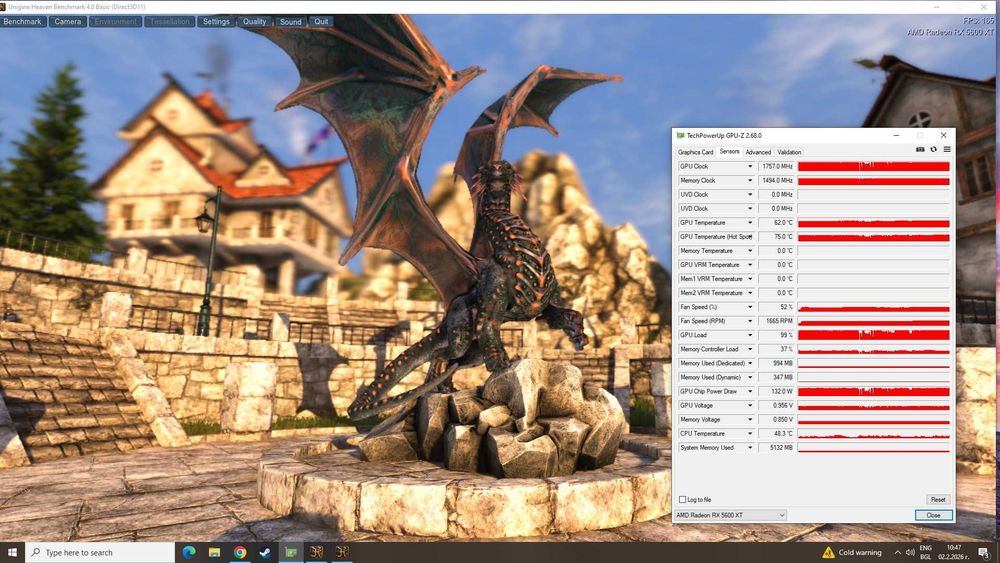Launch Google Chrome from the taskbar
Viewport: 1000px width, 563px height.
point(240,552)
